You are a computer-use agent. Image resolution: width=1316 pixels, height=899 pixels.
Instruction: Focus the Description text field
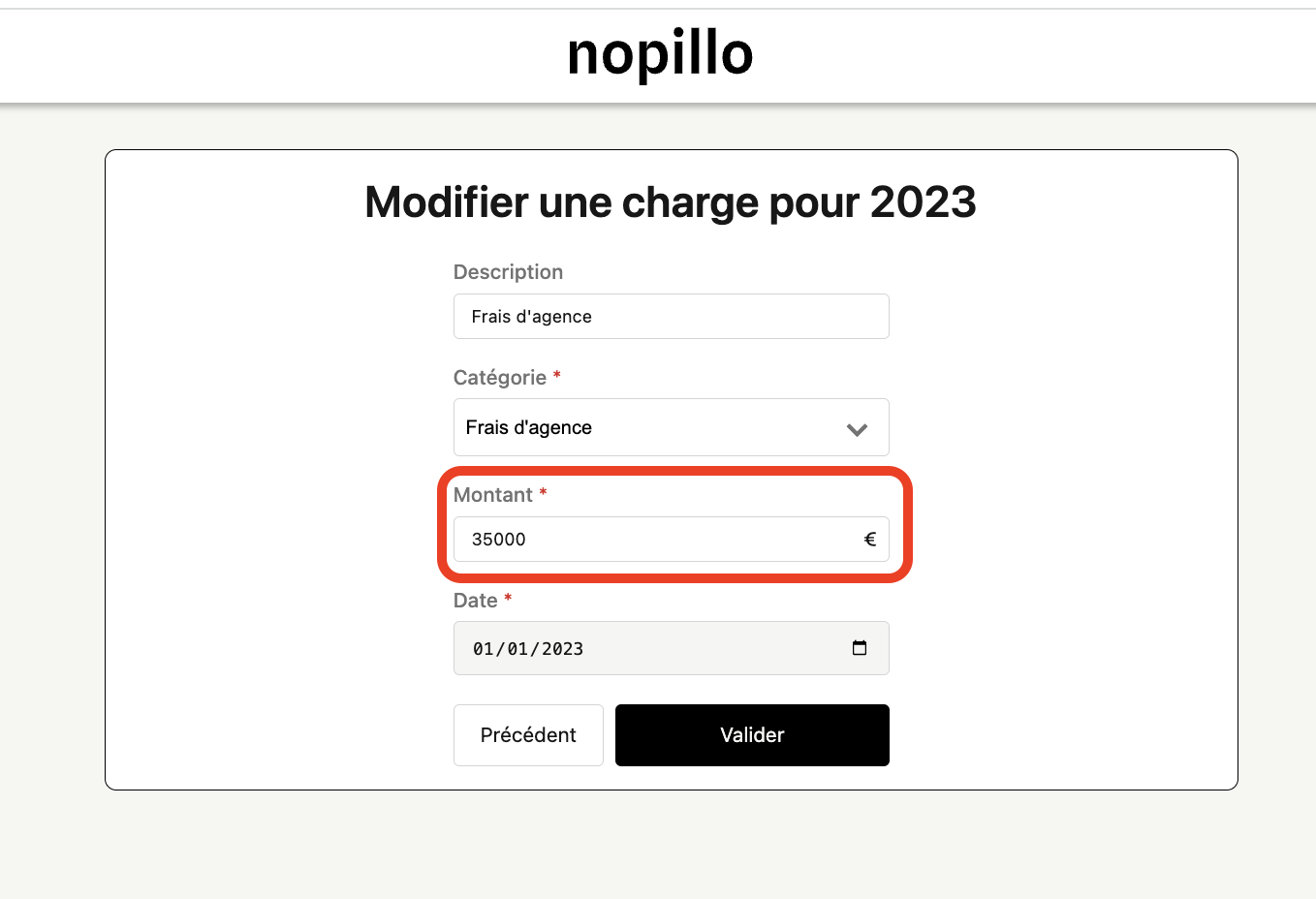tap(671, 317)
